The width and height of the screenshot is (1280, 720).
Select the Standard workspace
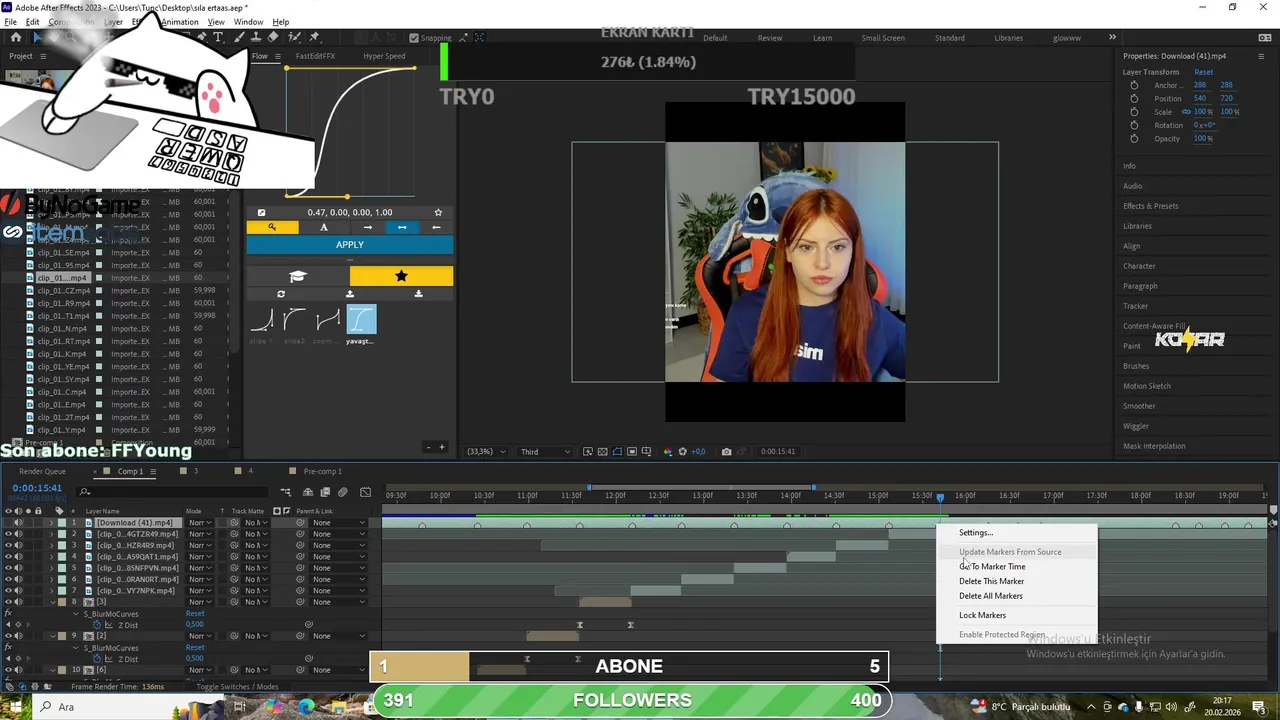949,38
